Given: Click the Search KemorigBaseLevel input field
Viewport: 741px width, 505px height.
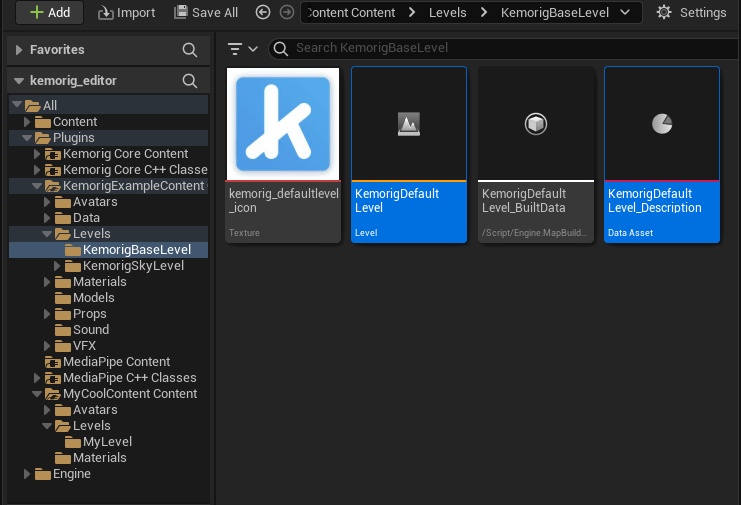Looking at the screenshot, I should [500, 48].
